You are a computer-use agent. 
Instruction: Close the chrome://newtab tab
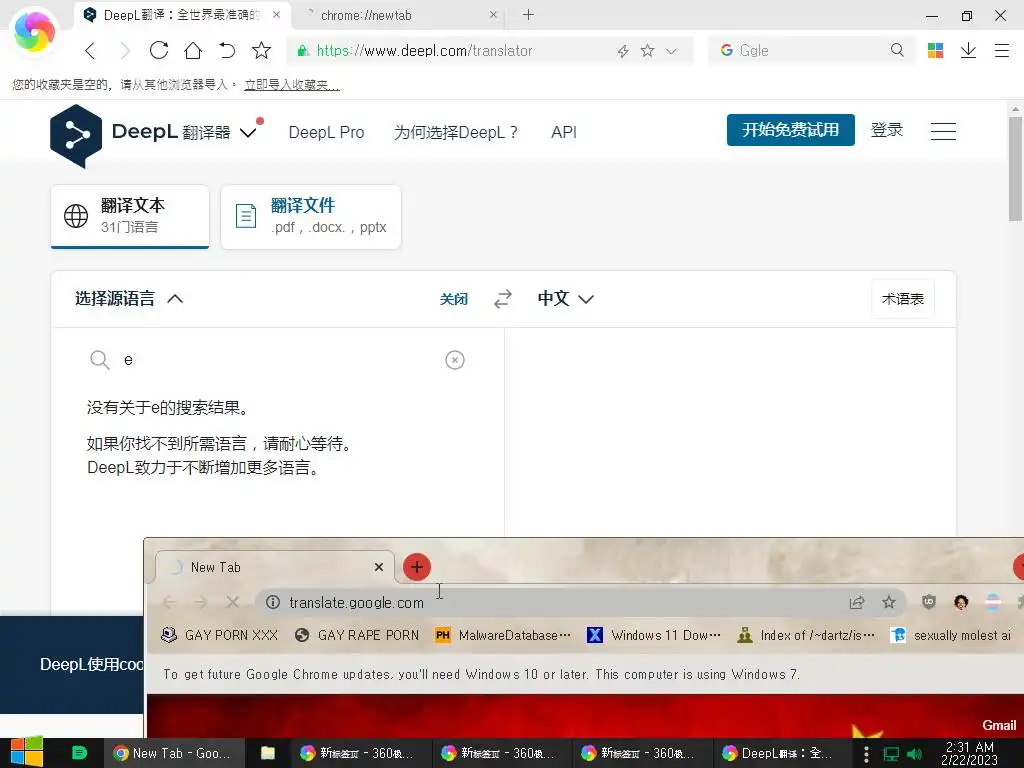(x=493, y=14)
